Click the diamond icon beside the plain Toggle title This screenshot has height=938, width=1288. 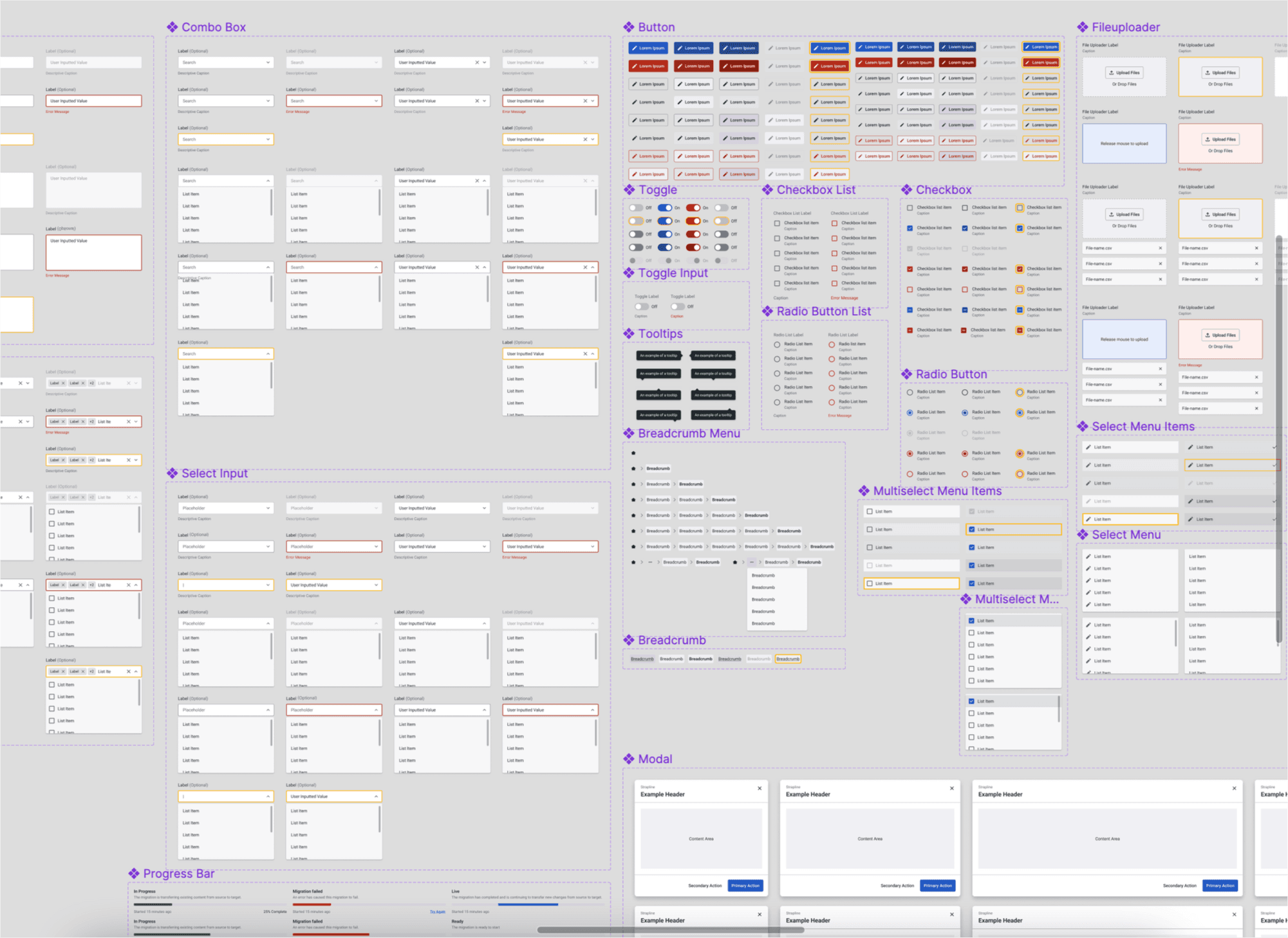tap(629, 190)
